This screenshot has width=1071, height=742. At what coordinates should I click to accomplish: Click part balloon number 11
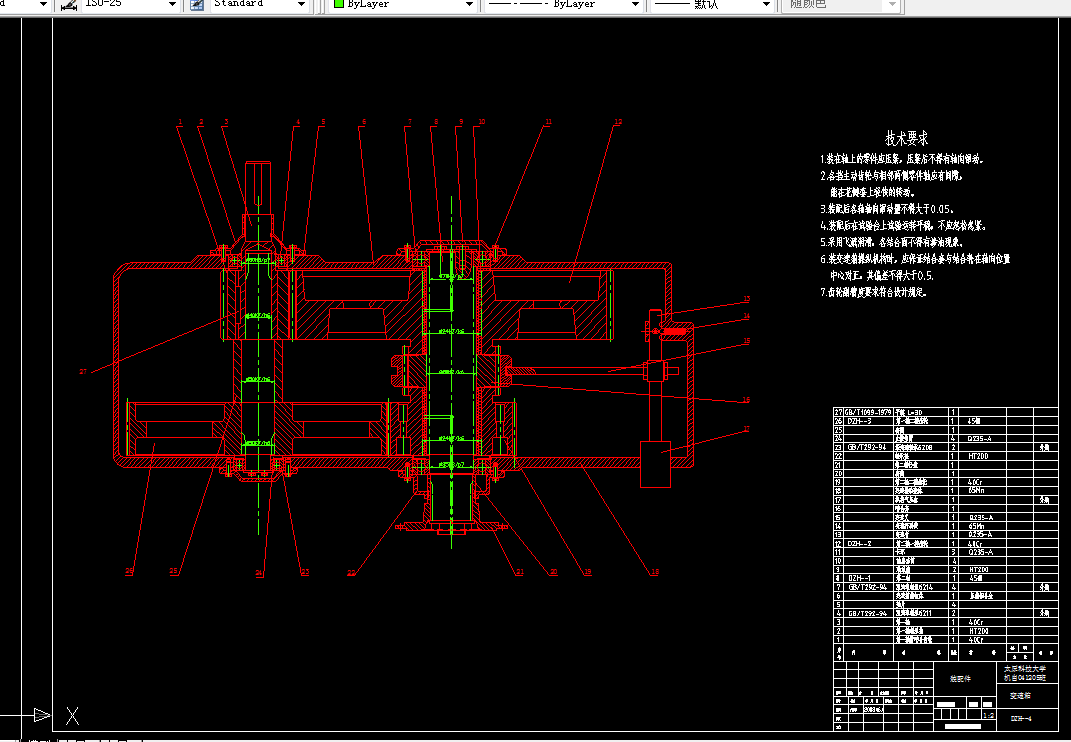click(548, 122)
